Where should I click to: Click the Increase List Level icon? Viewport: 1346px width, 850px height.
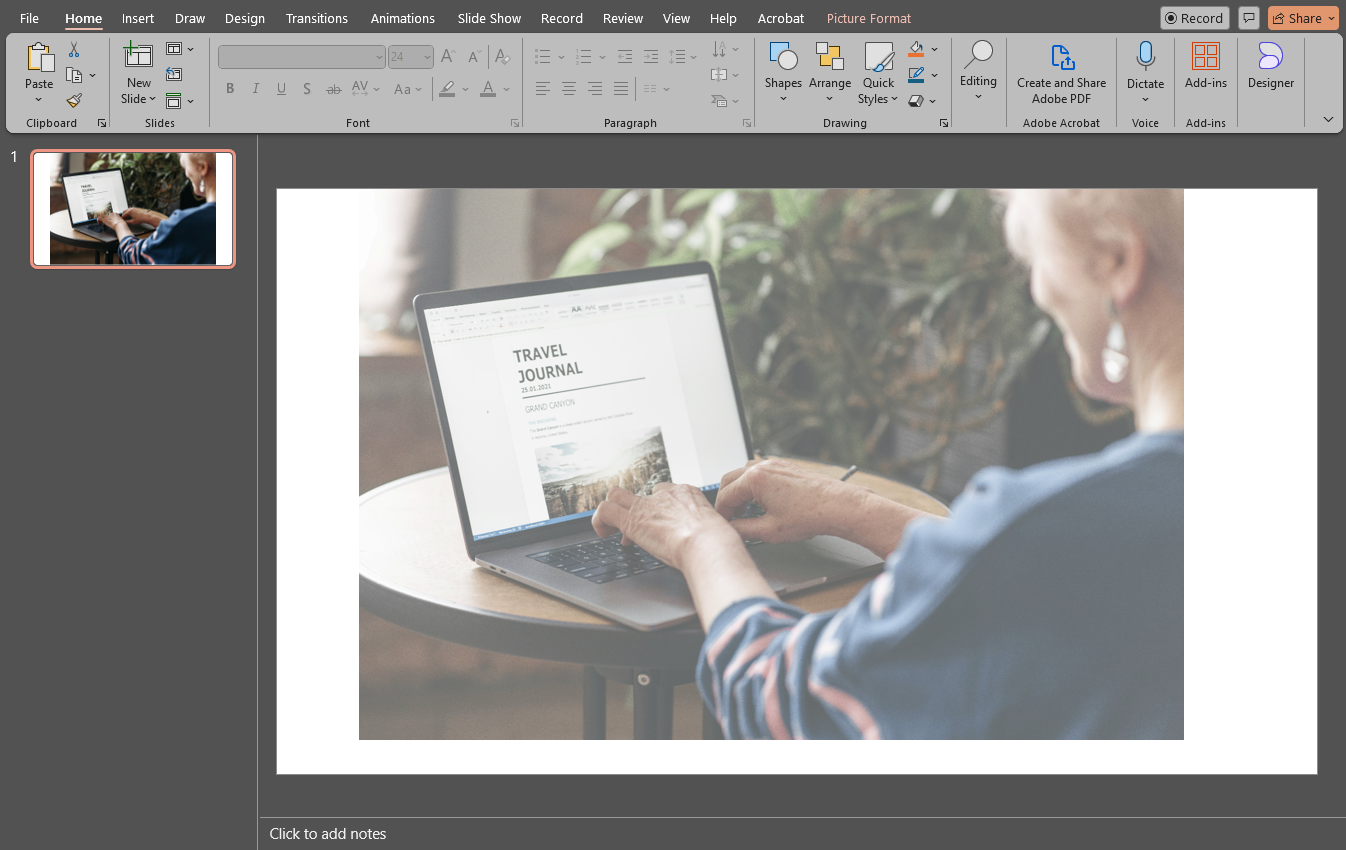[x=651, y=57]
